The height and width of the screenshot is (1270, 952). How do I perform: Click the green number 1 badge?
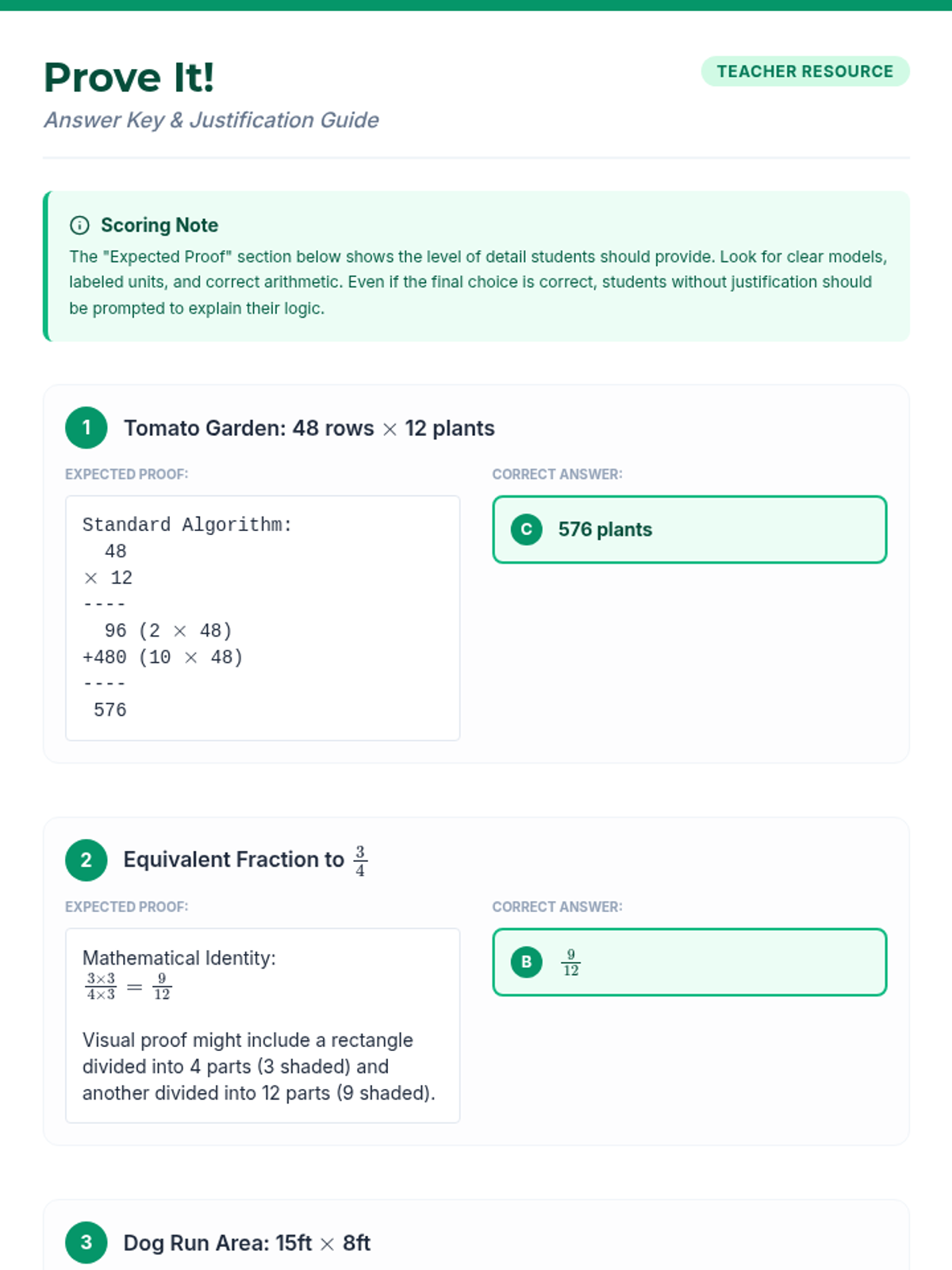pyautogui.click(x=86, y=428)
